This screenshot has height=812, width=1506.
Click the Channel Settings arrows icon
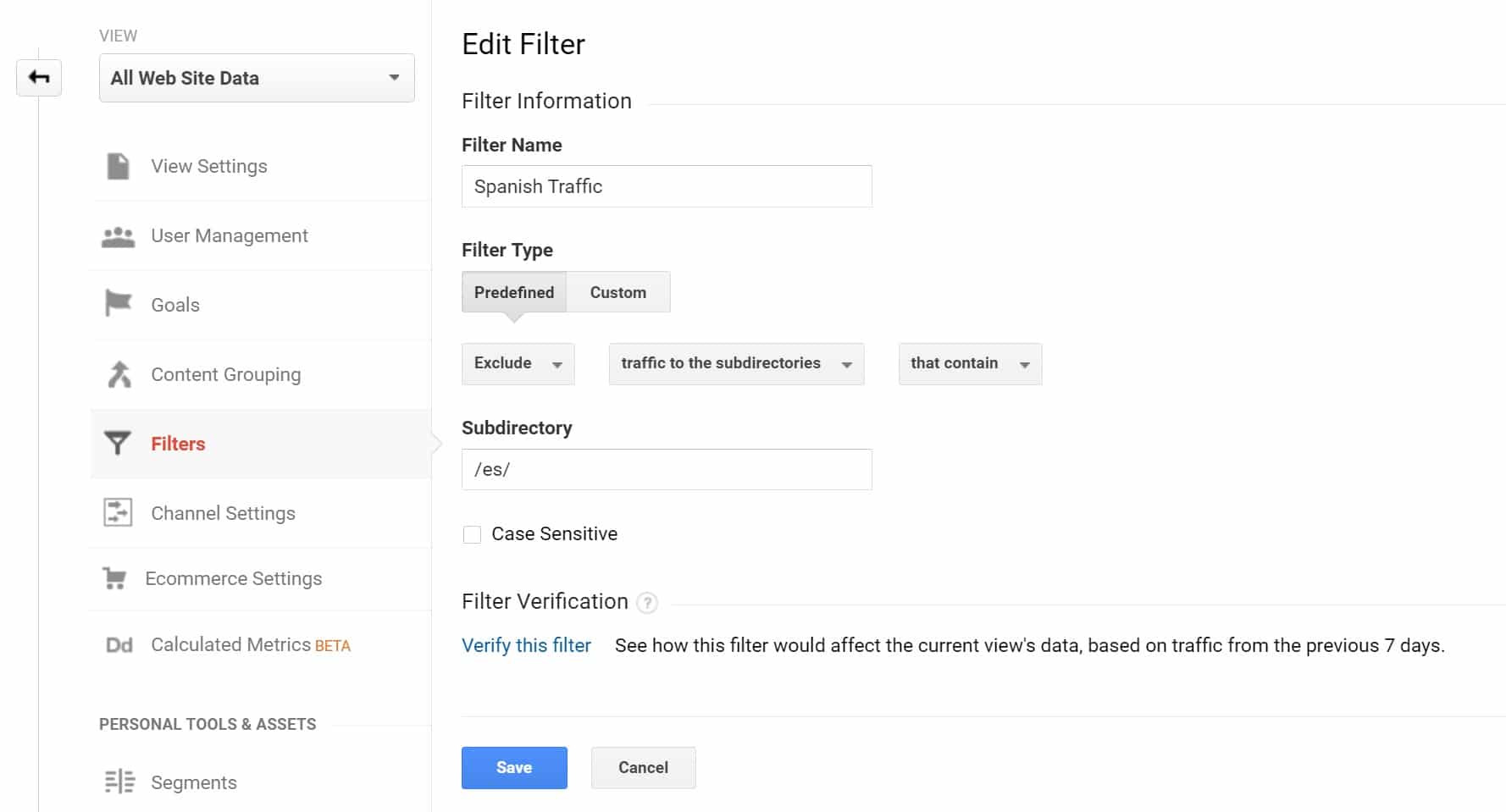(118, 512)
